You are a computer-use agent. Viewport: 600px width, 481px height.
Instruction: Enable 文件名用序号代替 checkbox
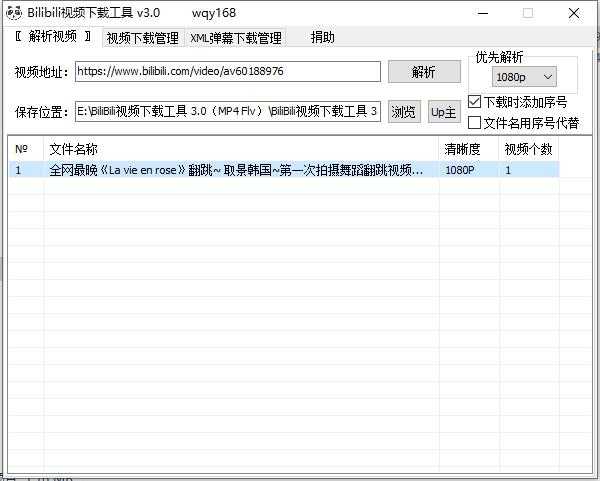click(x=474, y=123)
